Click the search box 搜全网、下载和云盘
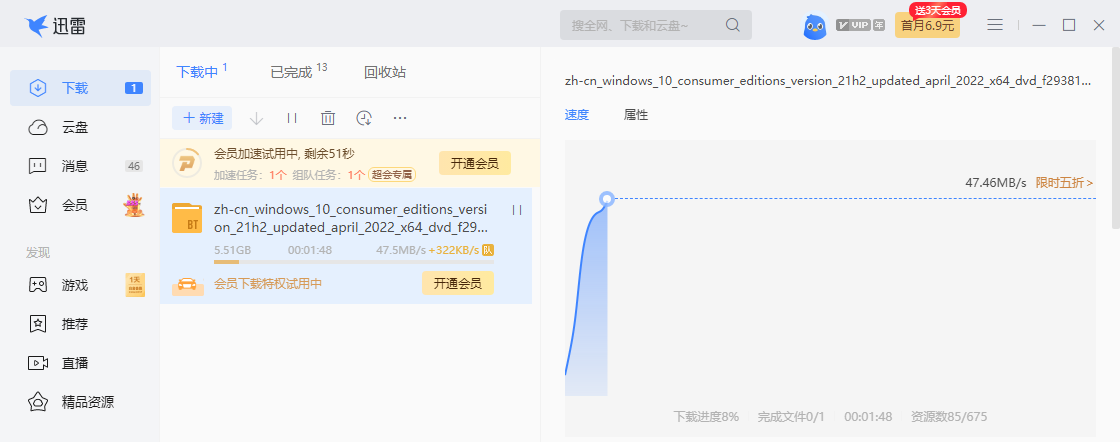 pos(656,25)
